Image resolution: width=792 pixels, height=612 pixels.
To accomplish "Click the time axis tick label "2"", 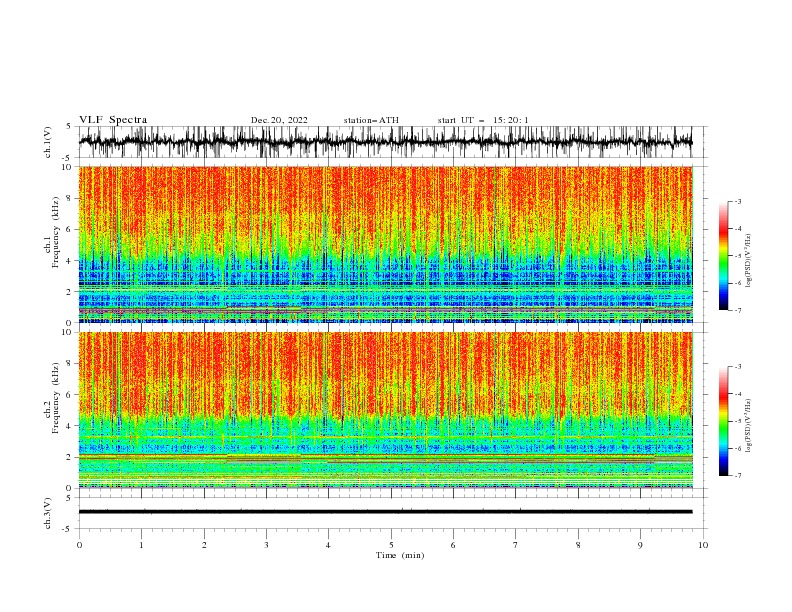I will click(204, 545).
